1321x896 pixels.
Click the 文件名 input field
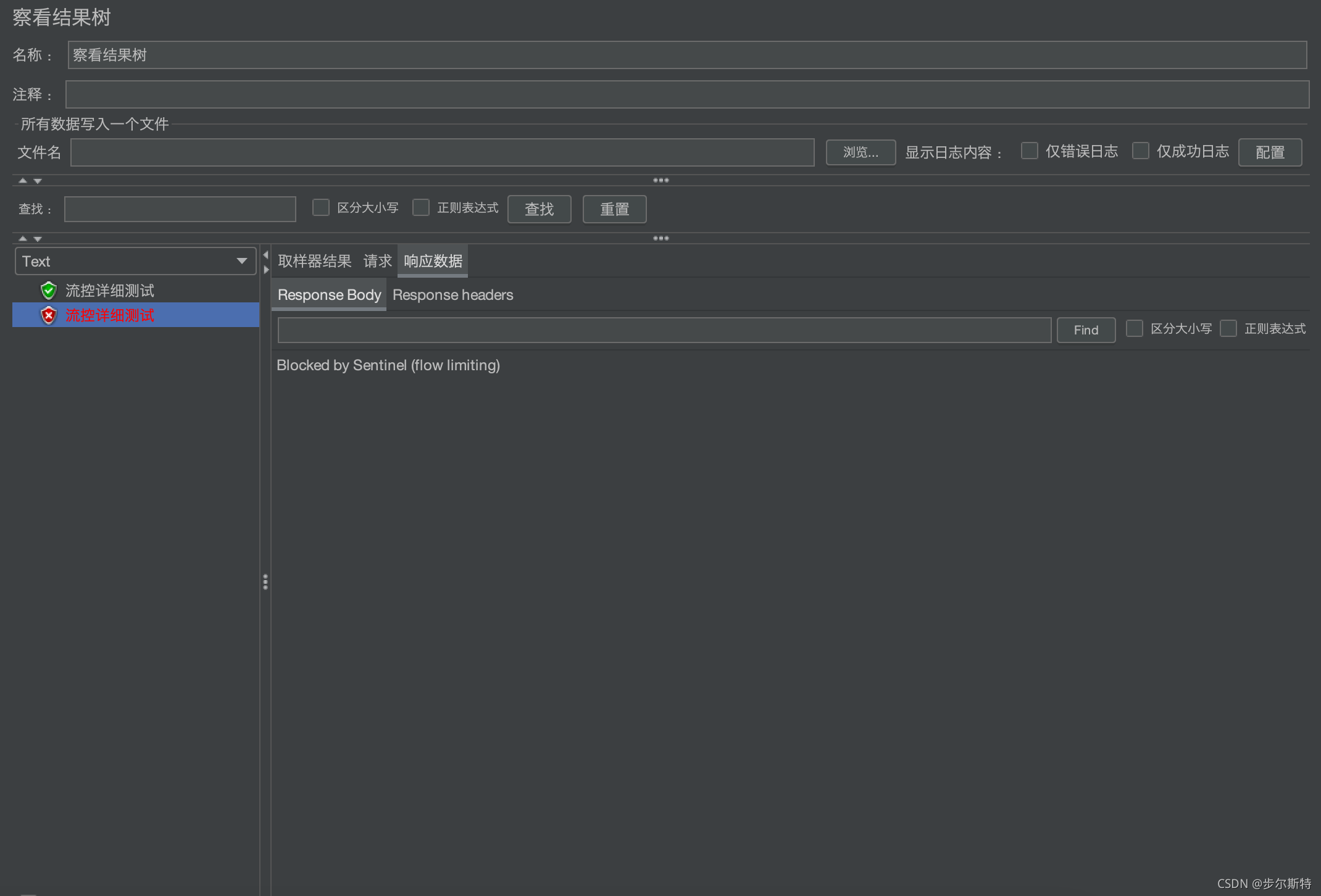tap(442, 152)
